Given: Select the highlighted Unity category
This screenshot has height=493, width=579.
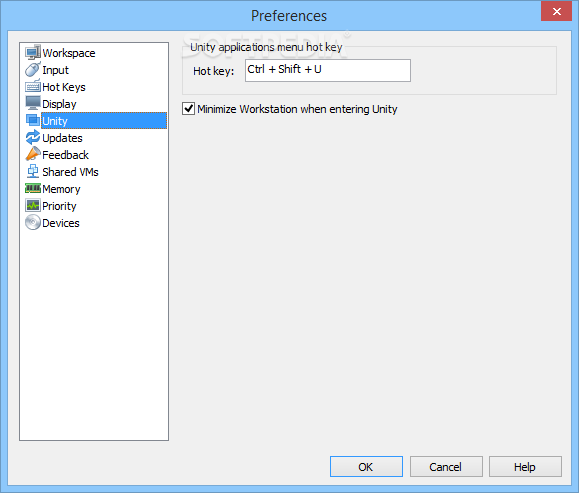Looking at the screenshot, I should pyautogui.click(x=104, y=121).
